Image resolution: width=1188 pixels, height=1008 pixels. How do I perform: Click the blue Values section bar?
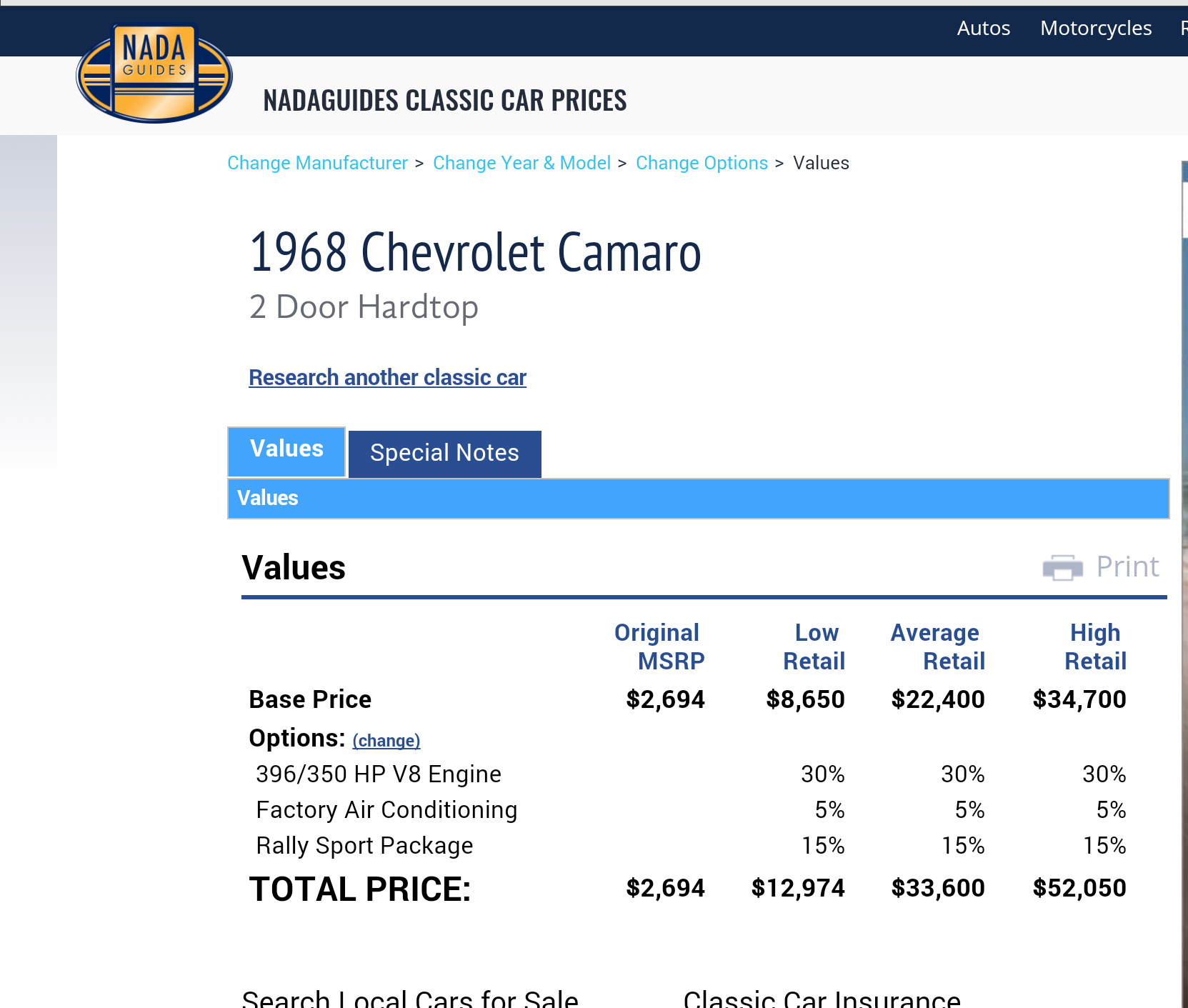pyautogui.click(x=697, y=498)
